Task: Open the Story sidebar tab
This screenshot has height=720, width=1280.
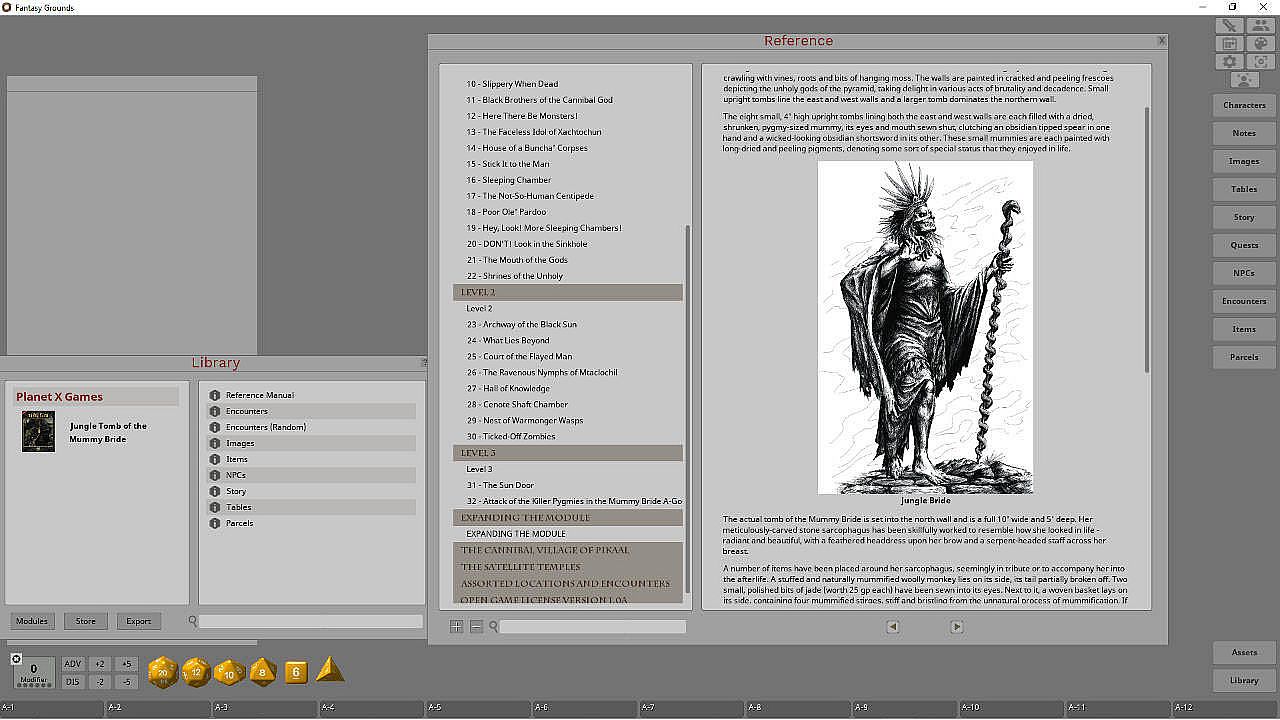Action: pos(1244,217)
